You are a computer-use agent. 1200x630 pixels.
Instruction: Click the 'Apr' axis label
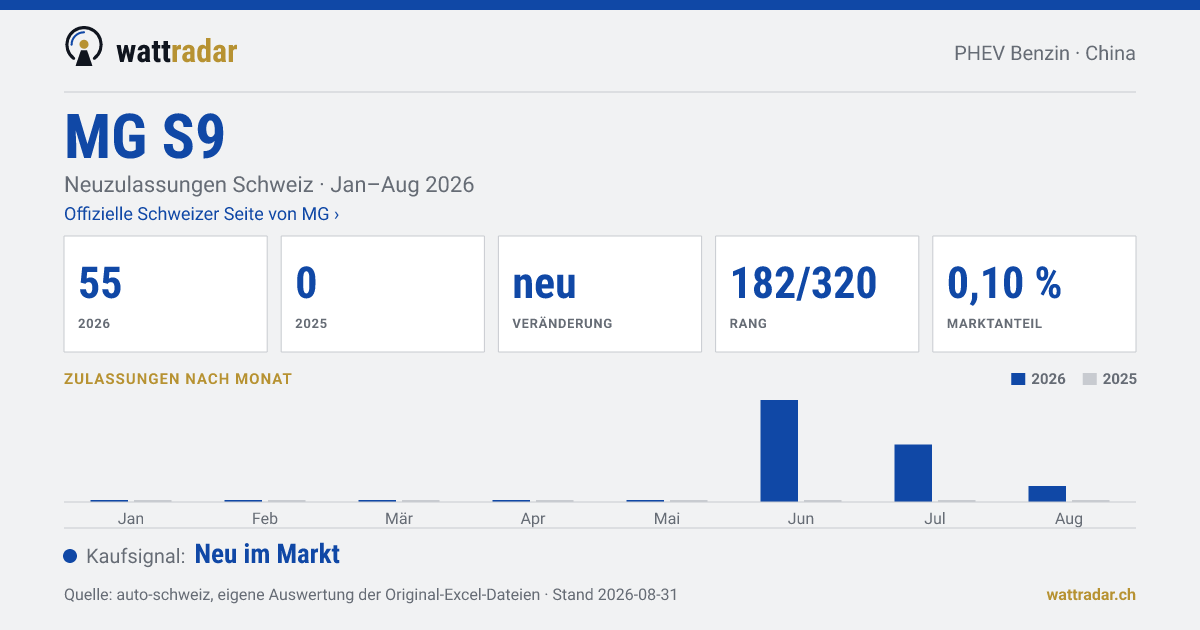pos(533,518)
